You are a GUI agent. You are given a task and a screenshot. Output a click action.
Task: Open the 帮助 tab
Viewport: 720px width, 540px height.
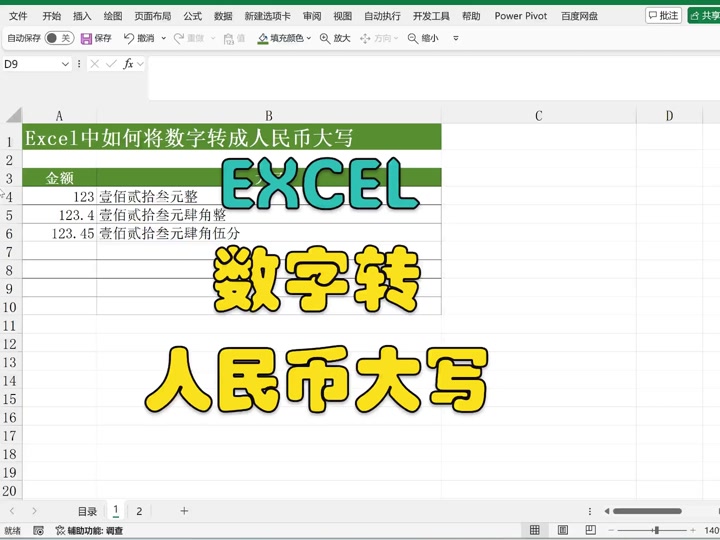coord(471,16)
